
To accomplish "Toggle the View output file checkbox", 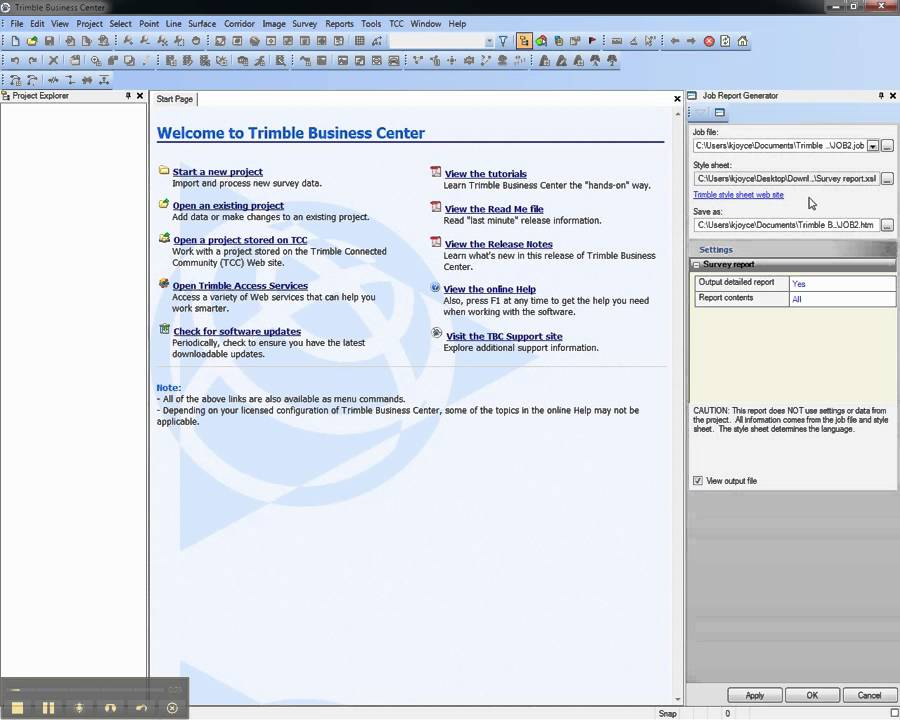I will 698,481.
